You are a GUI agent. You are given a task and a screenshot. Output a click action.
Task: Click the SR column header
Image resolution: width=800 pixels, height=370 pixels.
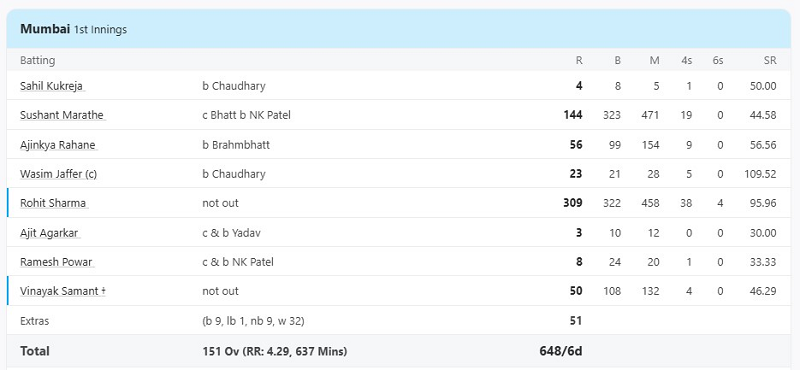770,60
